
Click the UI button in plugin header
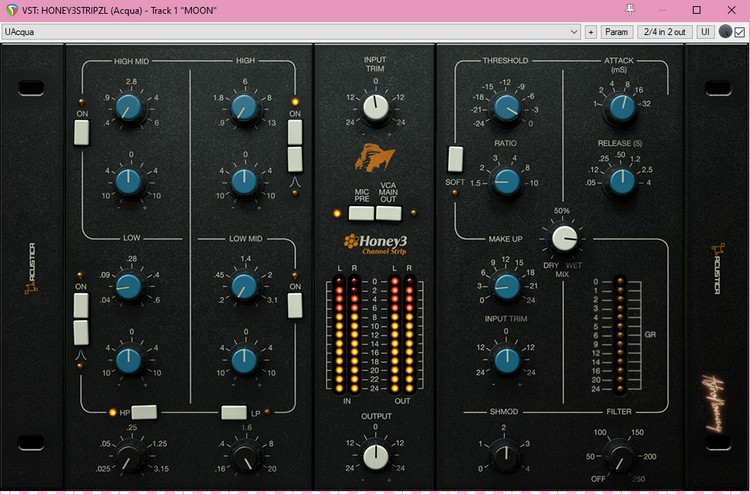(705, 32)
